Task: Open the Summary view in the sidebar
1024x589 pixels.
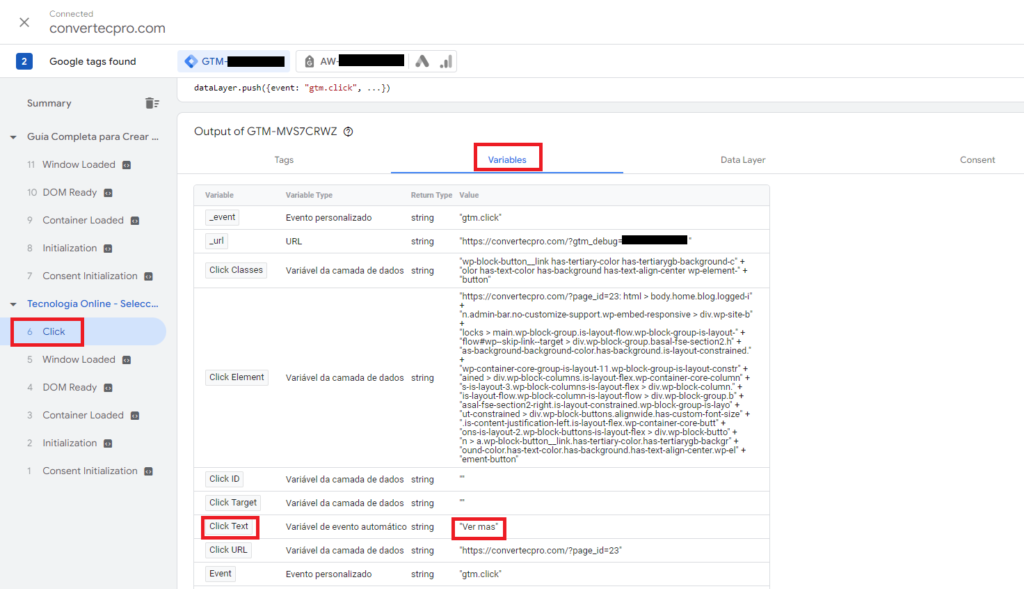Action: click(x=49, y=103)
